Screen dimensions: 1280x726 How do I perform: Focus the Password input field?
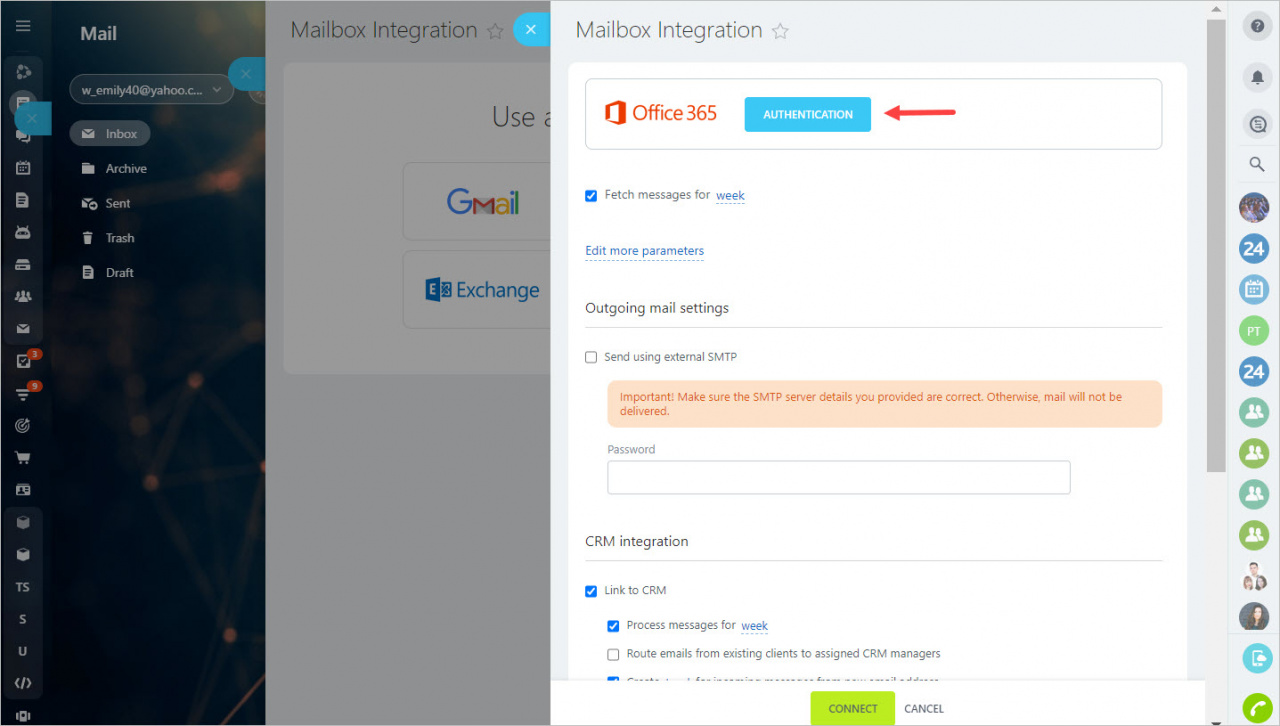click(x=839, y=477)
